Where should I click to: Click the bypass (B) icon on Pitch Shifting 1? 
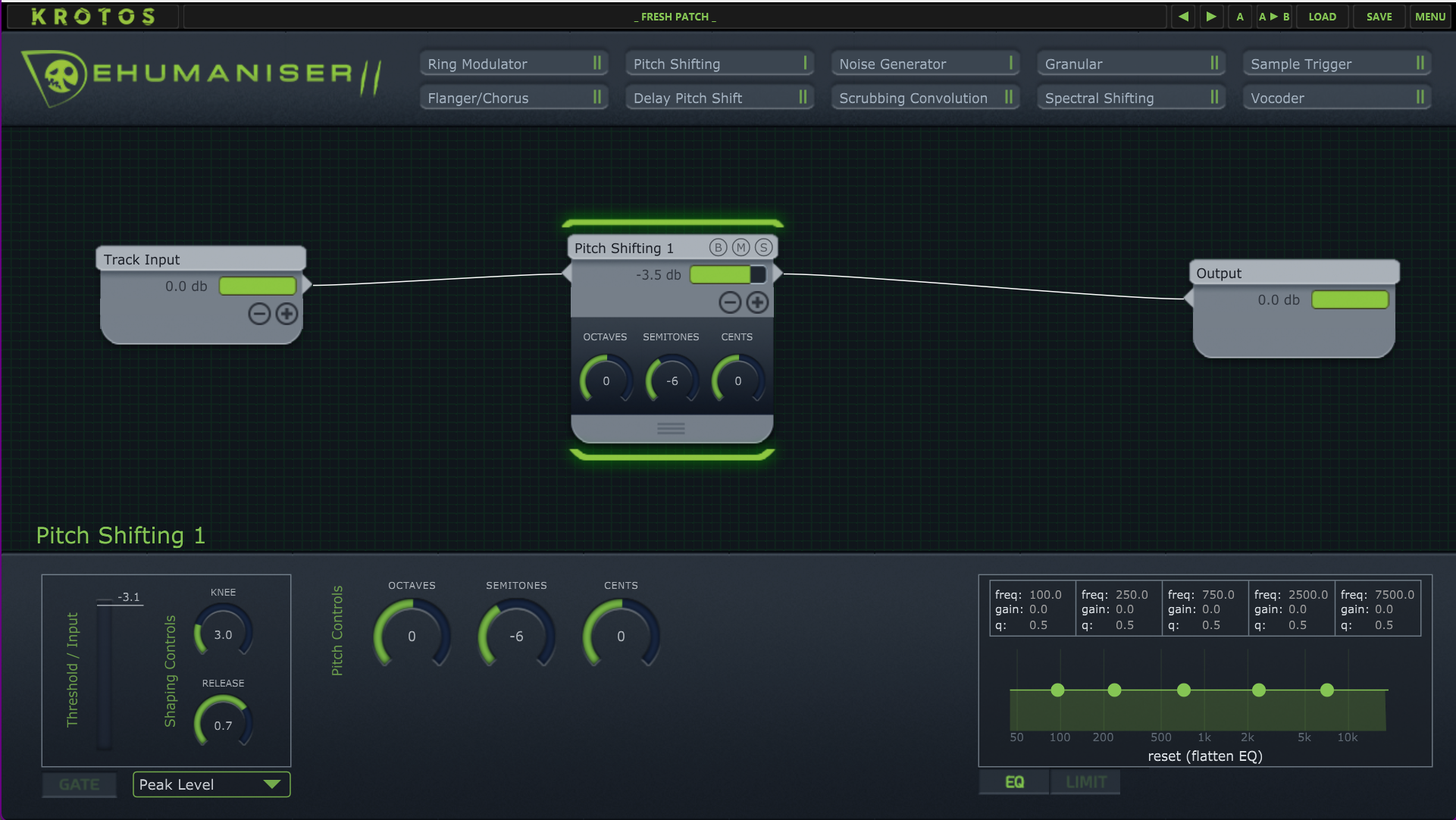coord(718,247)
